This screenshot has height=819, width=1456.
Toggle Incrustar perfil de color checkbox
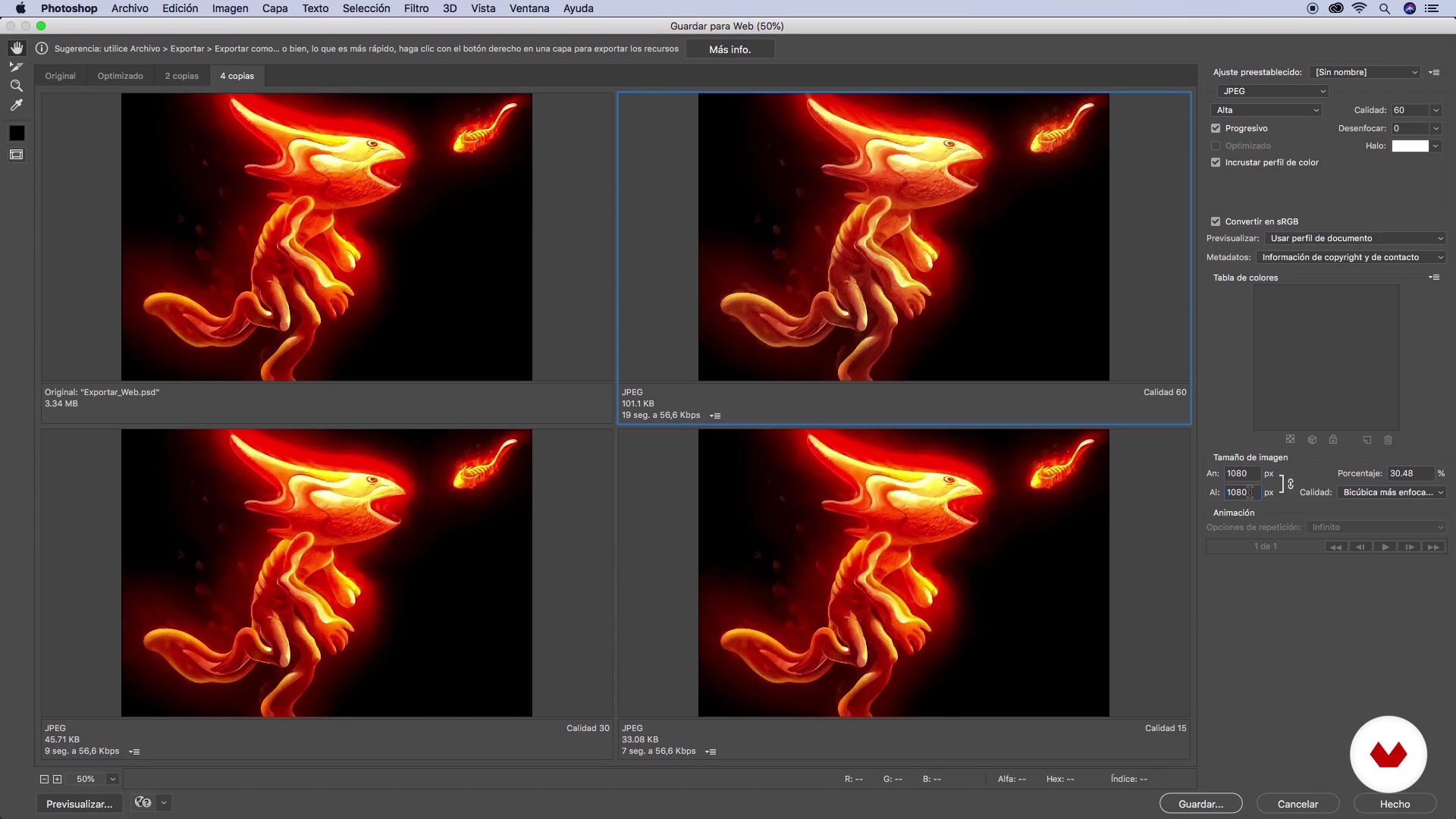[x=1216, y=163]
